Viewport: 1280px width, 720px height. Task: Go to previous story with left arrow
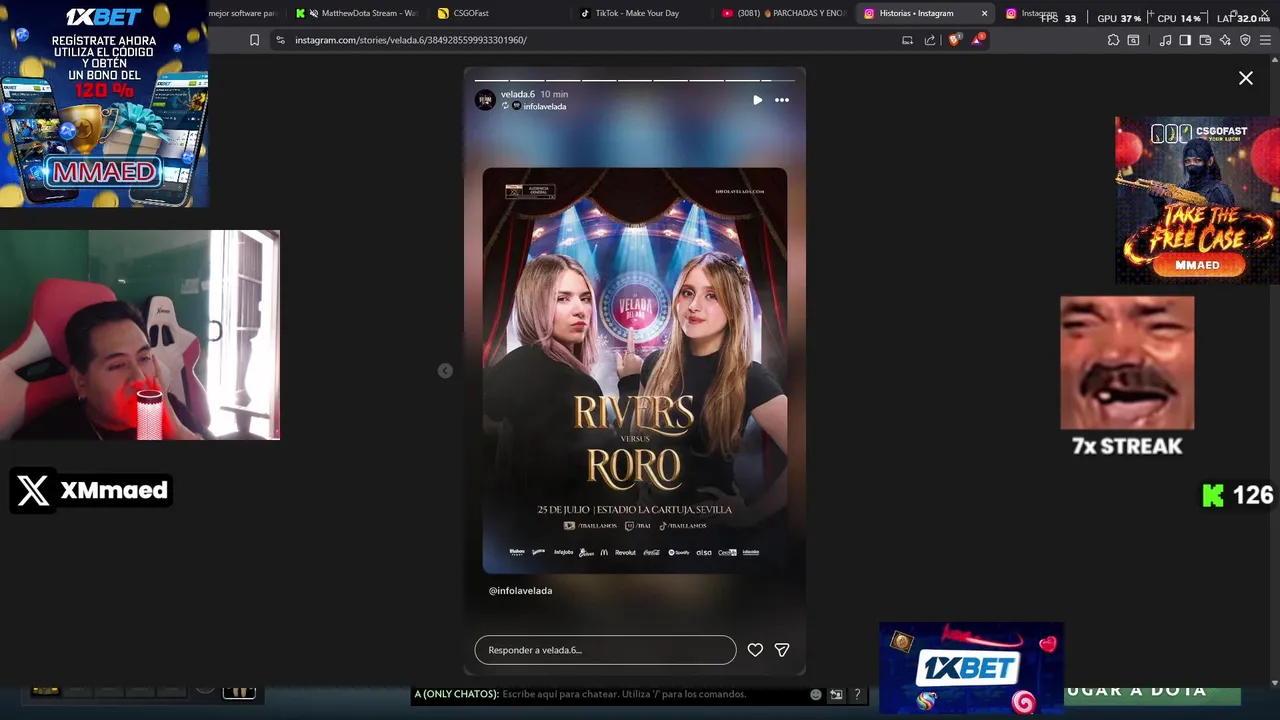[x=445, y=371]
